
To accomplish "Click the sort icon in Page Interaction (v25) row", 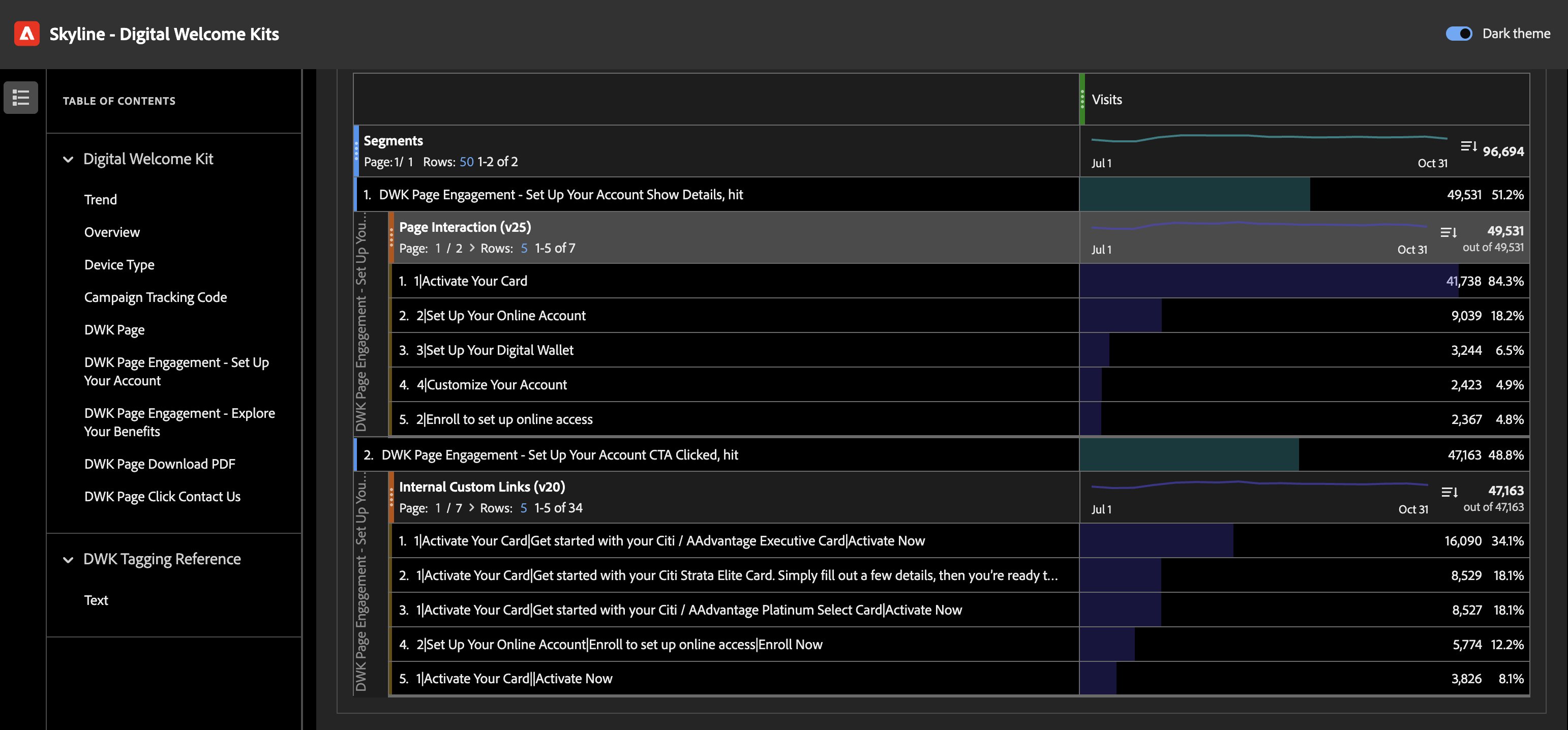I will (1449, 233).
